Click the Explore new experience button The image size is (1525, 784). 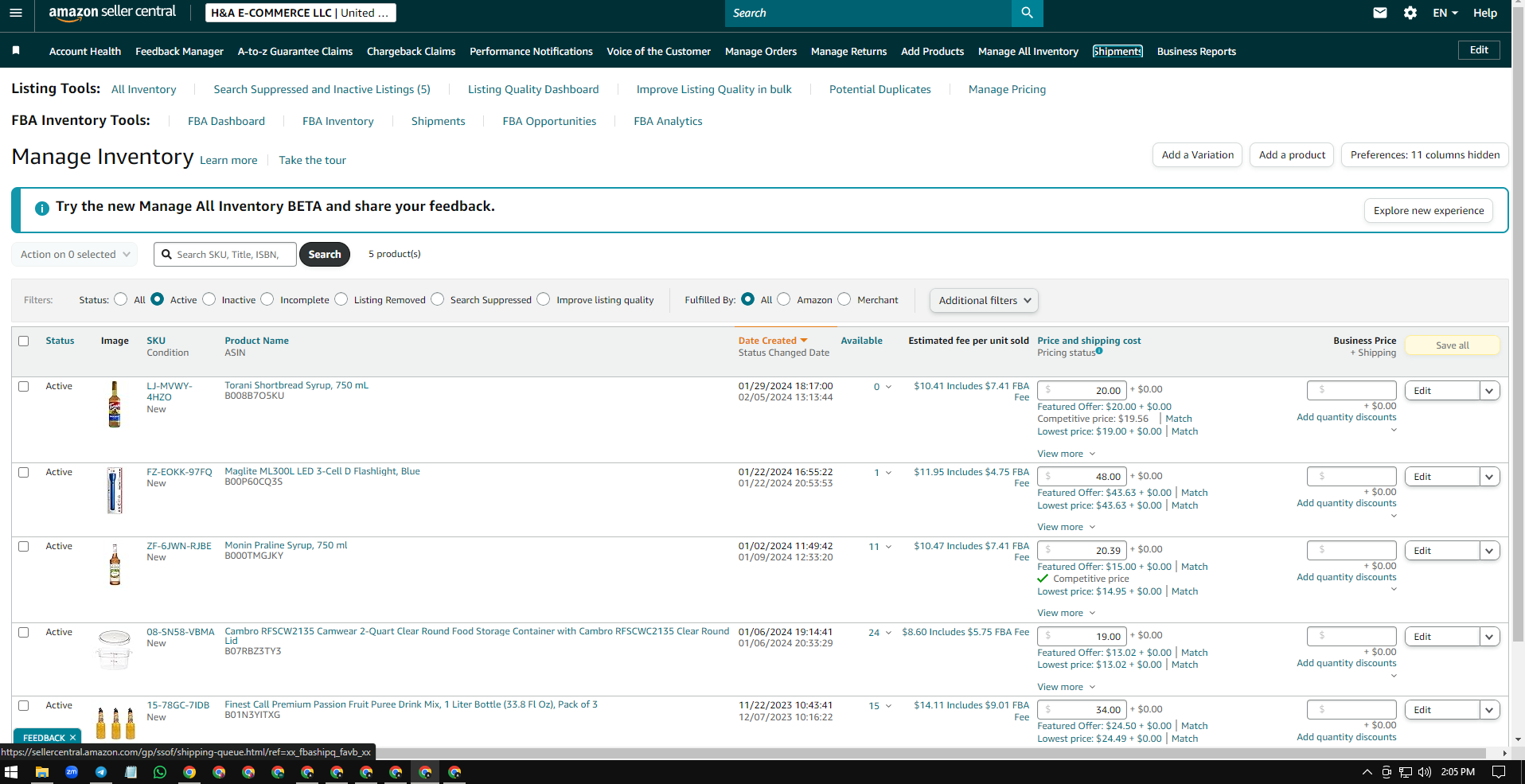[x=1429, y=211]
